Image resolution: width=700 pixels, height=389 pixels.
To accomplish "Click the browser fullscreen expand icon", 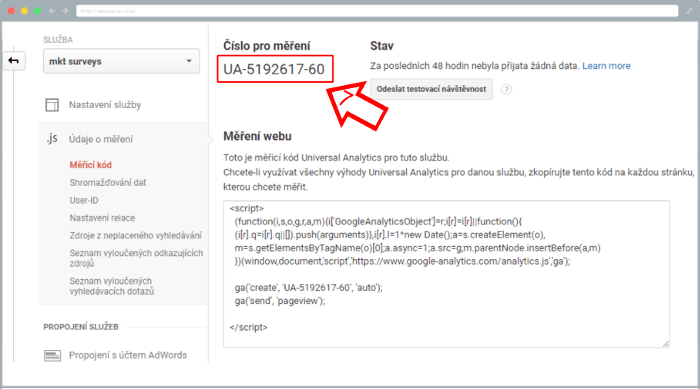I will tap(689, 11).
